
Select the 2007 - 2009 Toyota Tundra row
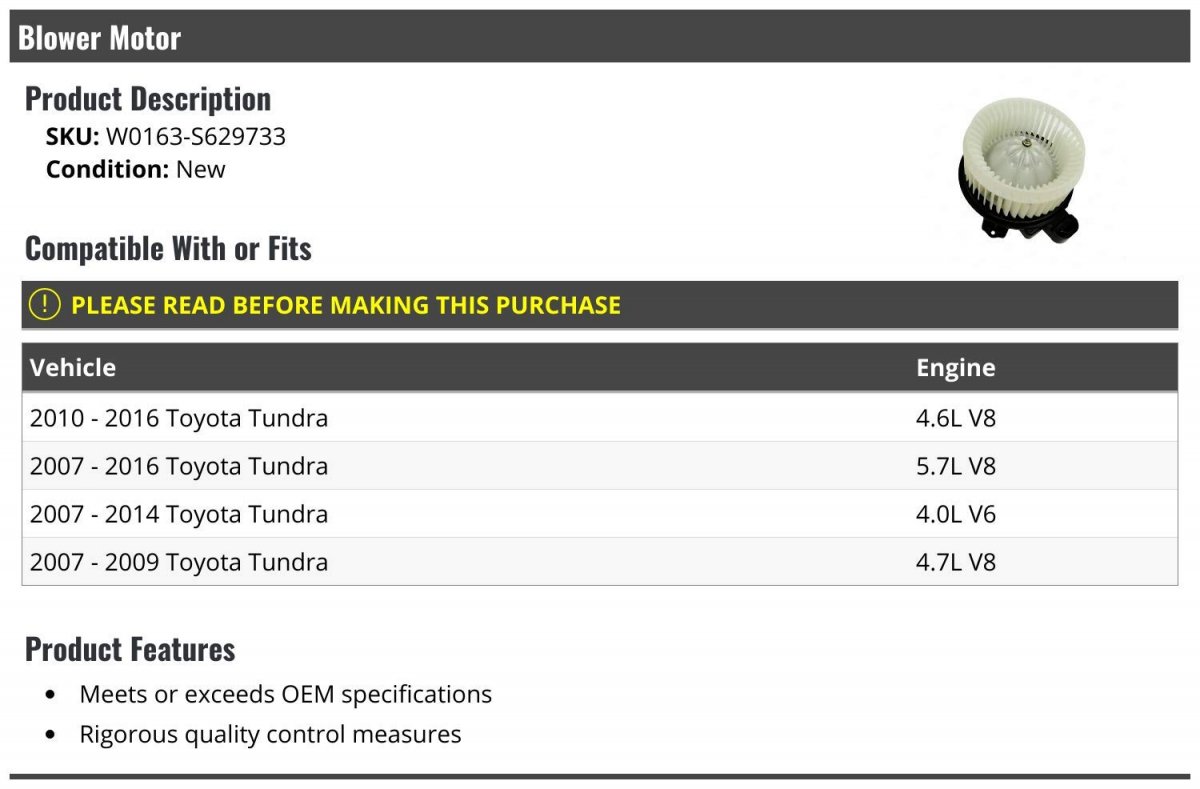(x=600, y=561)
